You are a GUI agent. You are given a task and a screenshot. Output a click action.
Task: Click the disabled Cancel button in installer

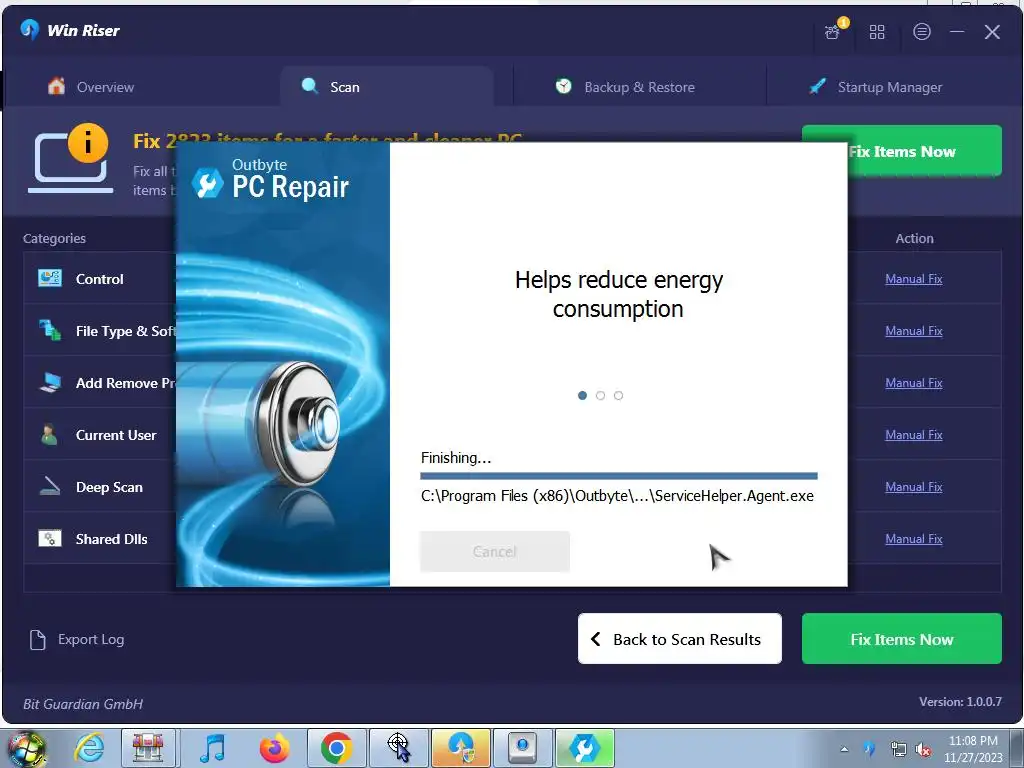point(494,551)
